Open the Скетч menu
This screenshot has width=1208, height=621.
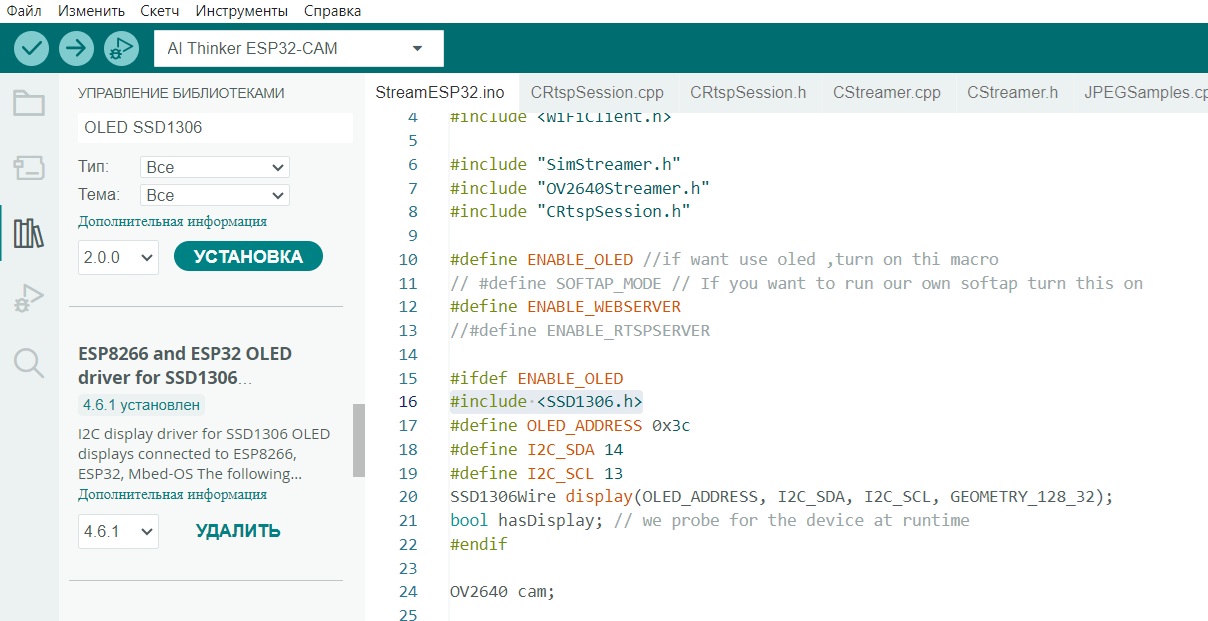point(160,11)
